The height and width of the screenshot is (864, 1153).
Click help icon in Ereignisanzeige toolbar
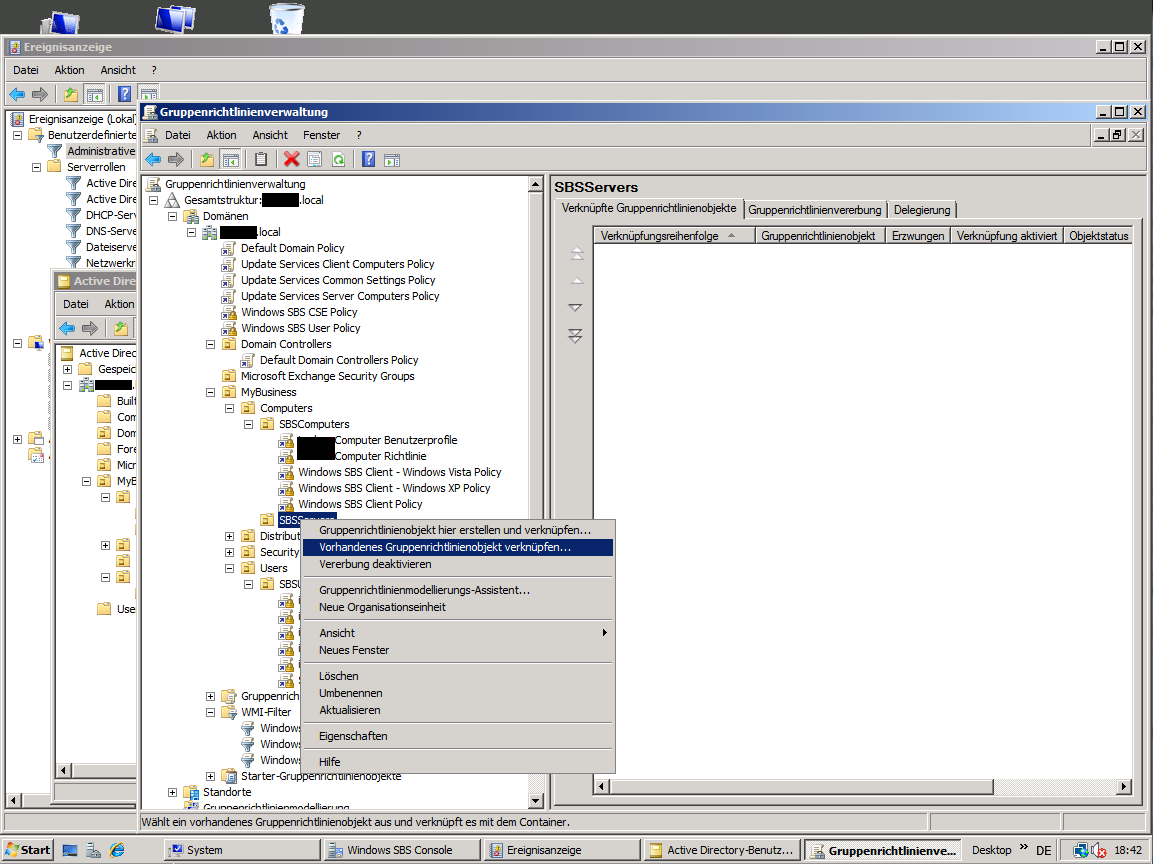click(124, 94)
